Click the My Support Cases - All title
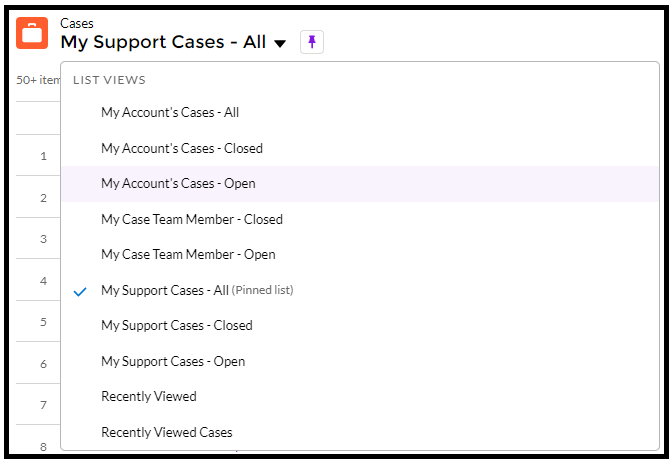 tap(163, 42)
